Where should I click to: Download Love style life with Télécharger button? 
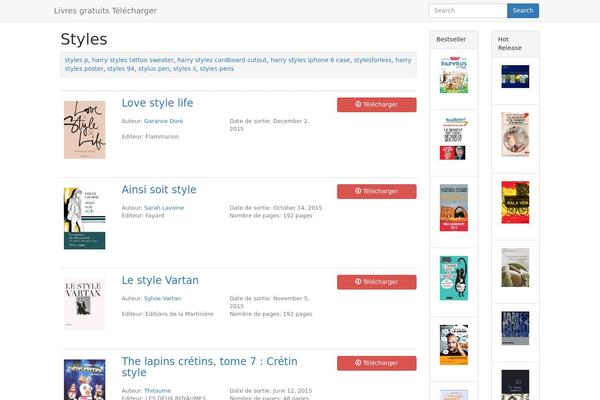377,105
